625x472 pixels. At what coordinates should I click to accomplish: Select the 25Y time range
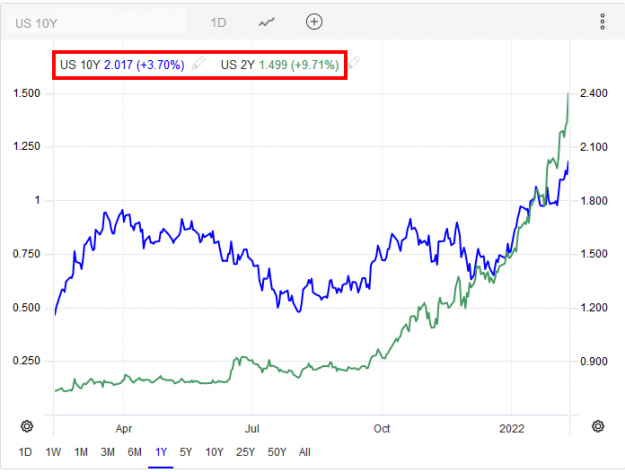click(245, 452)
